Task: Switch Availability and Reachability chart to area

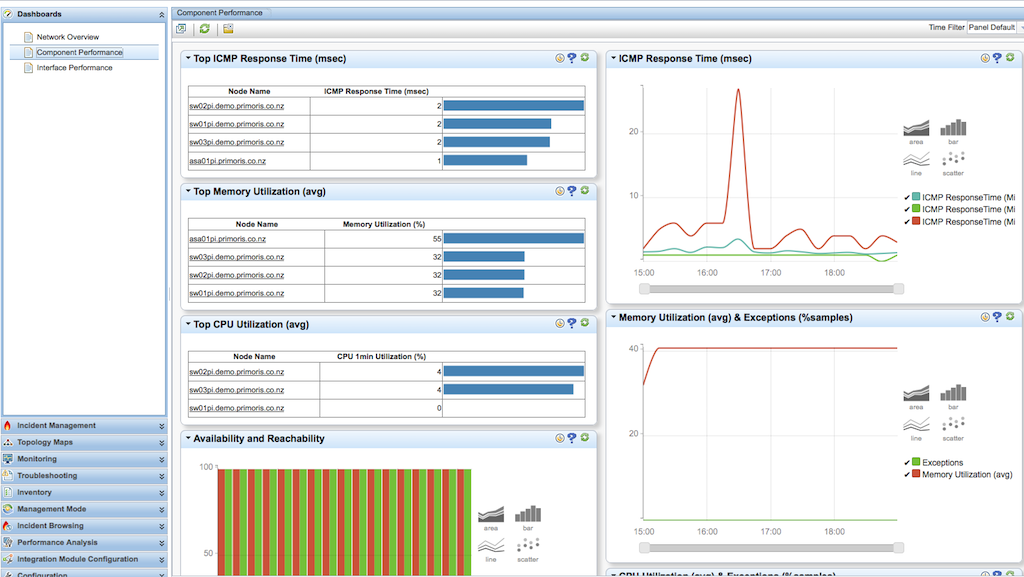Action: pos(491,518)
